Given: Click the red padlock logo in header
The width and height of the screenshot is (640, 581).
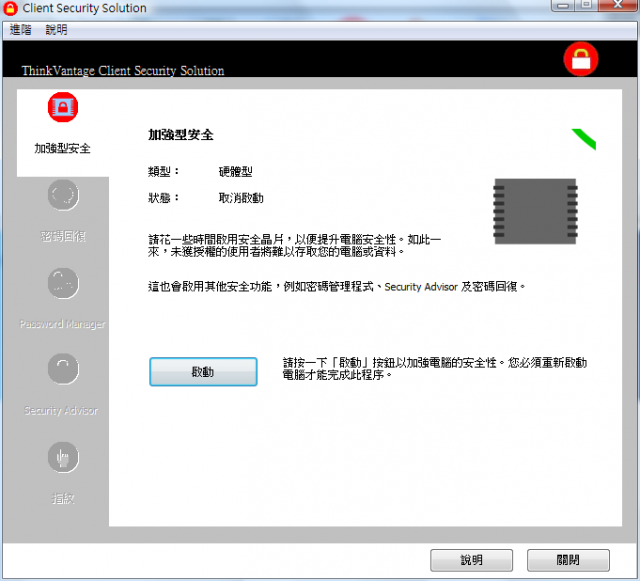Looking at the screenshot, I should click(581, 59).
